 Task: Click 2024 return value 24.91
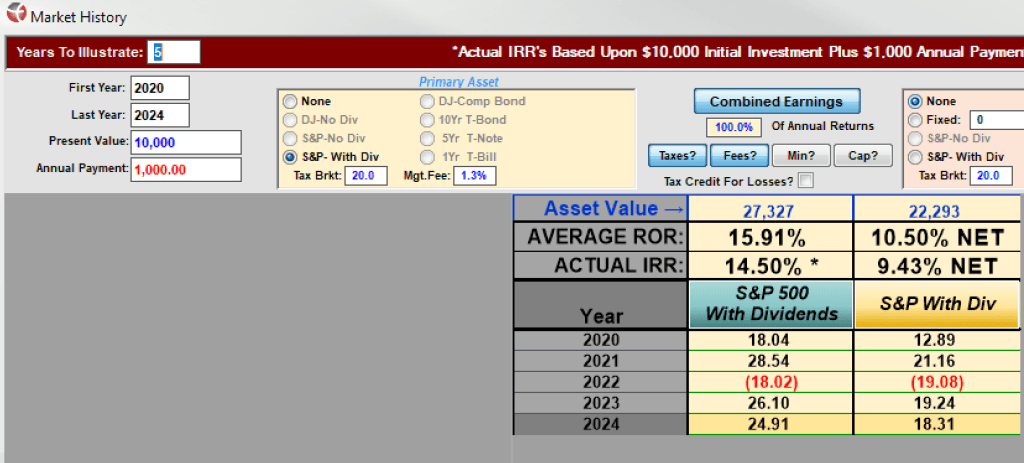770,424
